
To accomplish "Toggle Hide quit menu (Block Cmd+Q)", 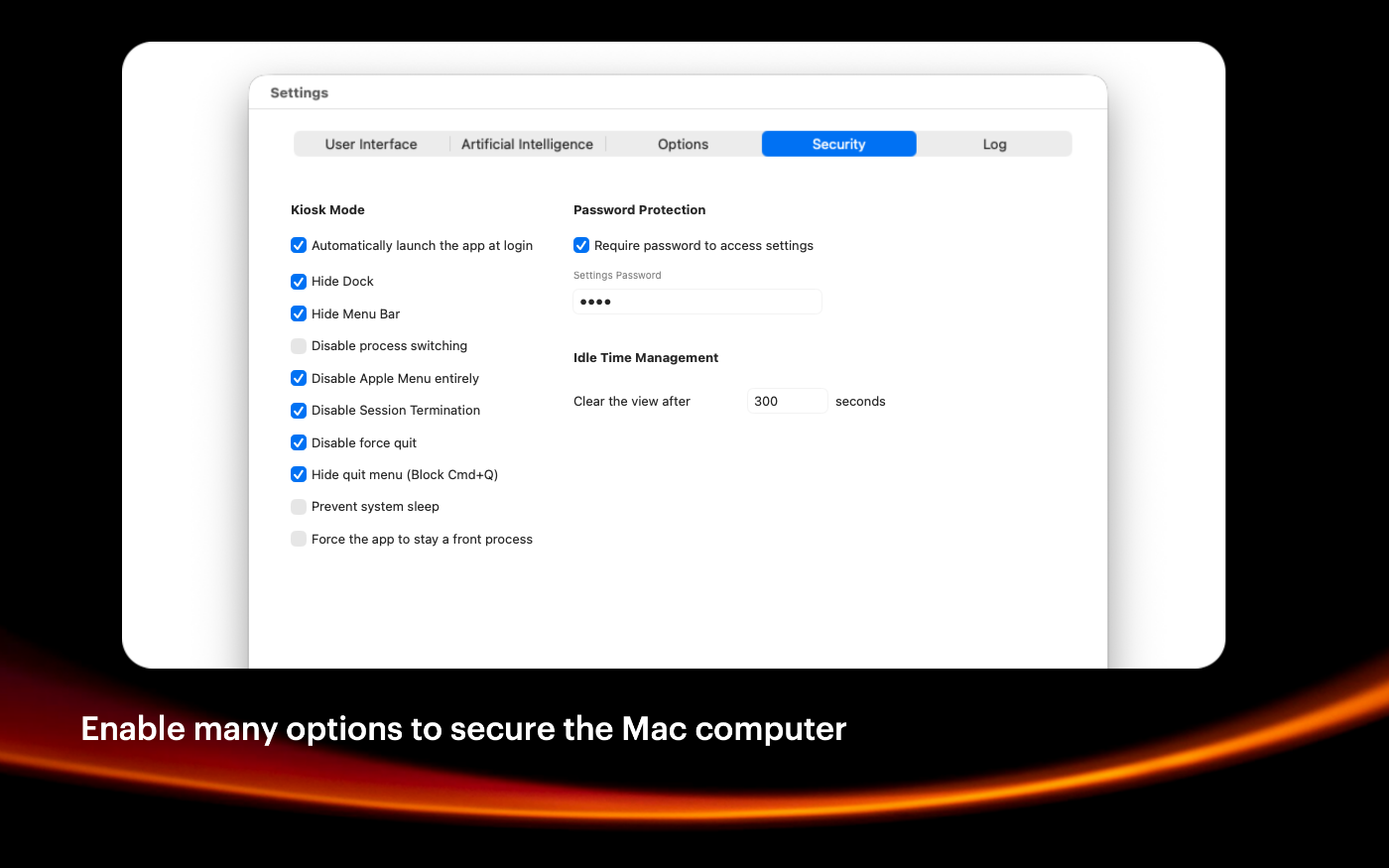I will click(x=299, y=474).
